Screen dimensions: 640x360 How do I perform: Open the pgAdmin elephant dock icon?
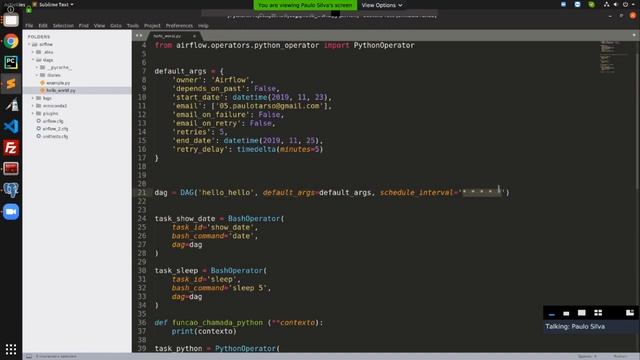click(x=11, y=190)
